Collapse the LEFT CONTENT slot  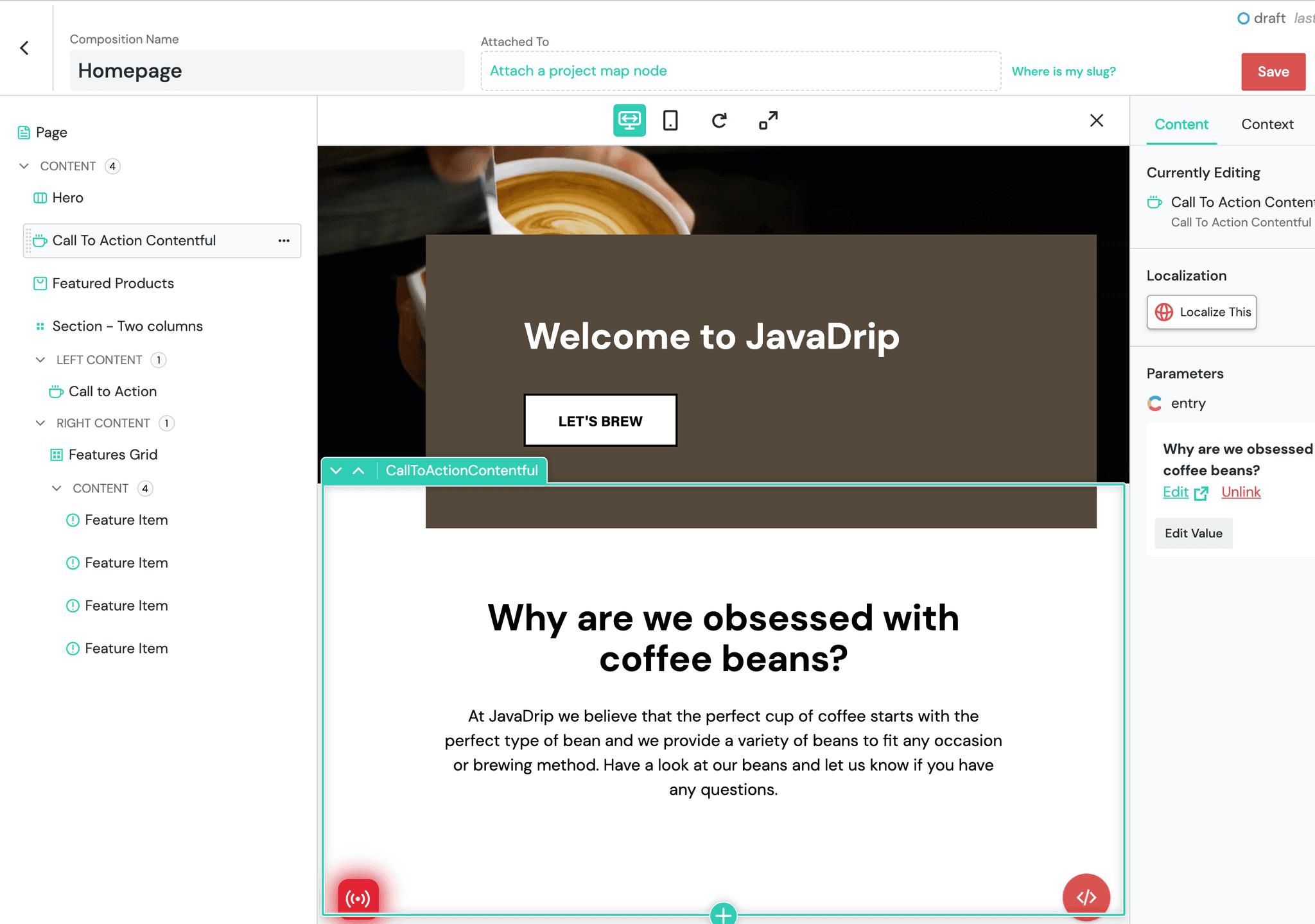pos(40,360)
